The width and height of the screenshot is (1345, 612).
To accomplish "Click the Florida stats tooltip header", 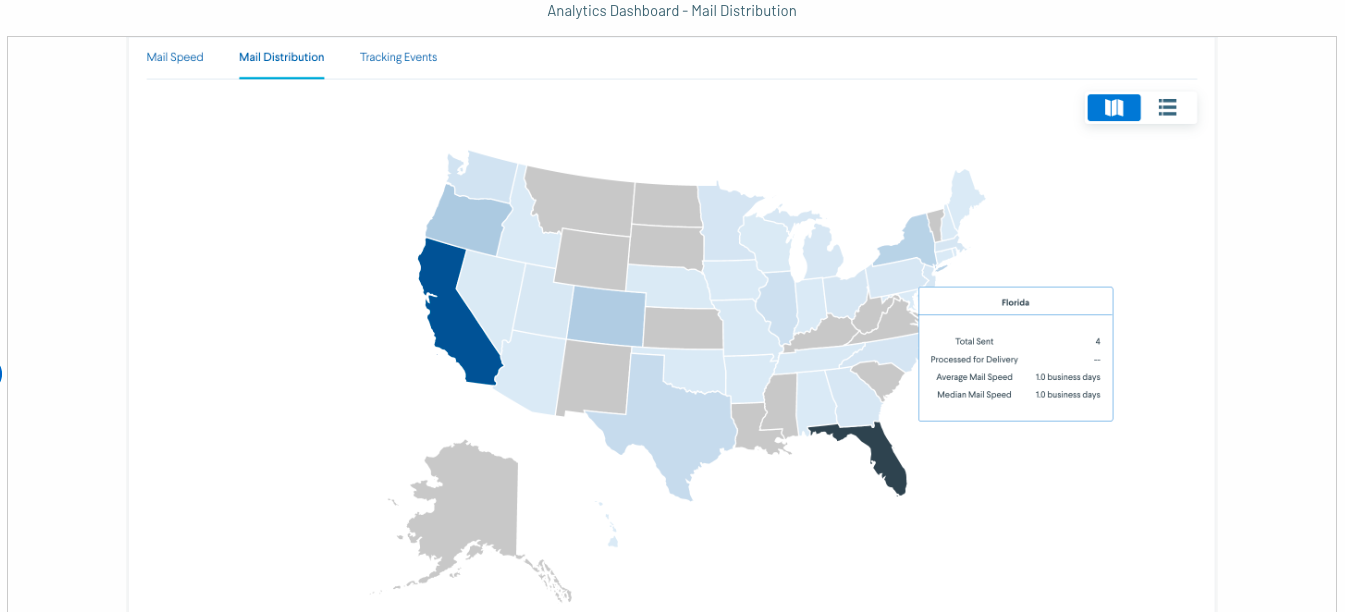I will pos(1015,301).
